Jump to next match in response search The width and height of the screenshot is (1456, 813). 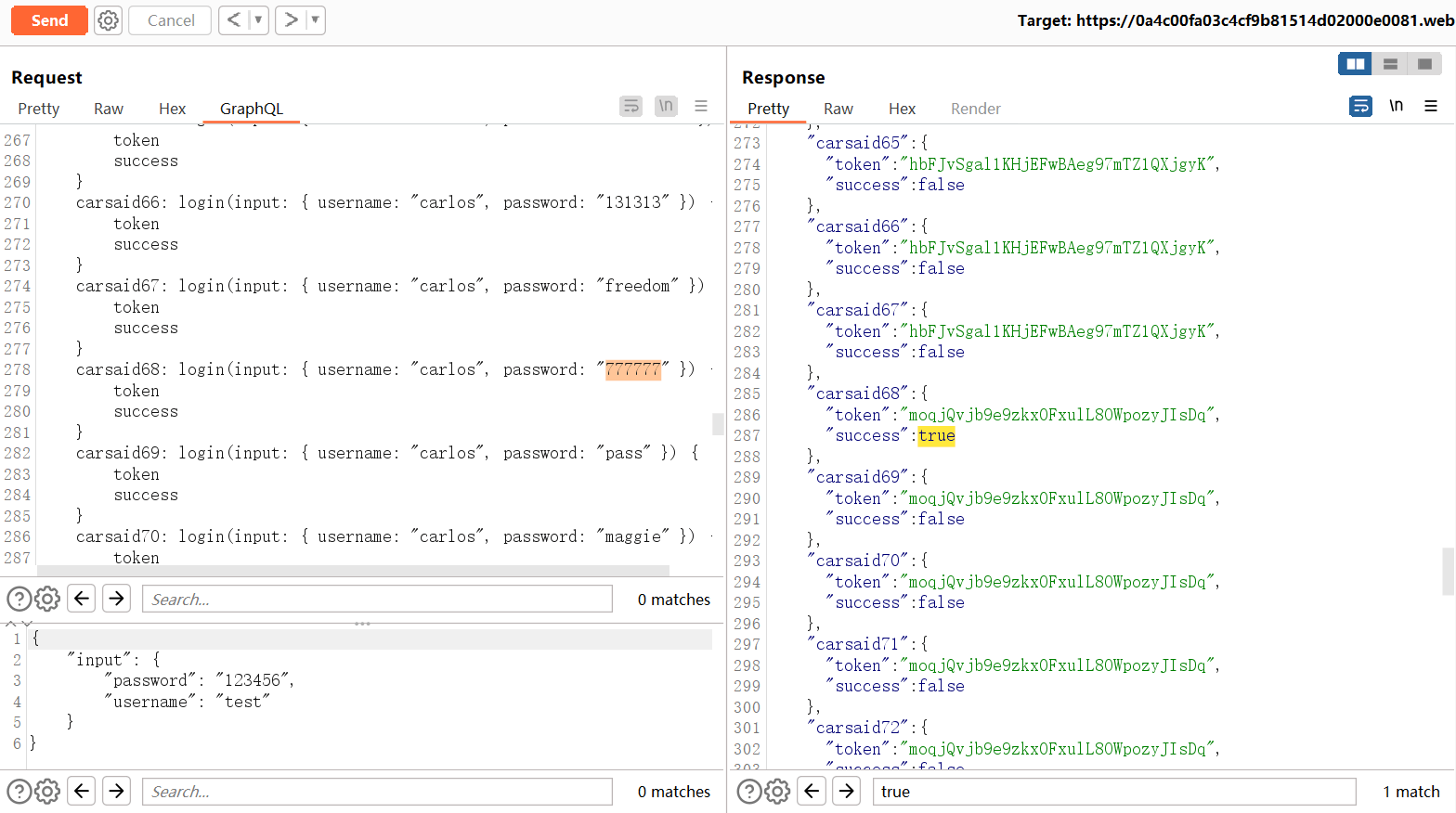point(846,792)
